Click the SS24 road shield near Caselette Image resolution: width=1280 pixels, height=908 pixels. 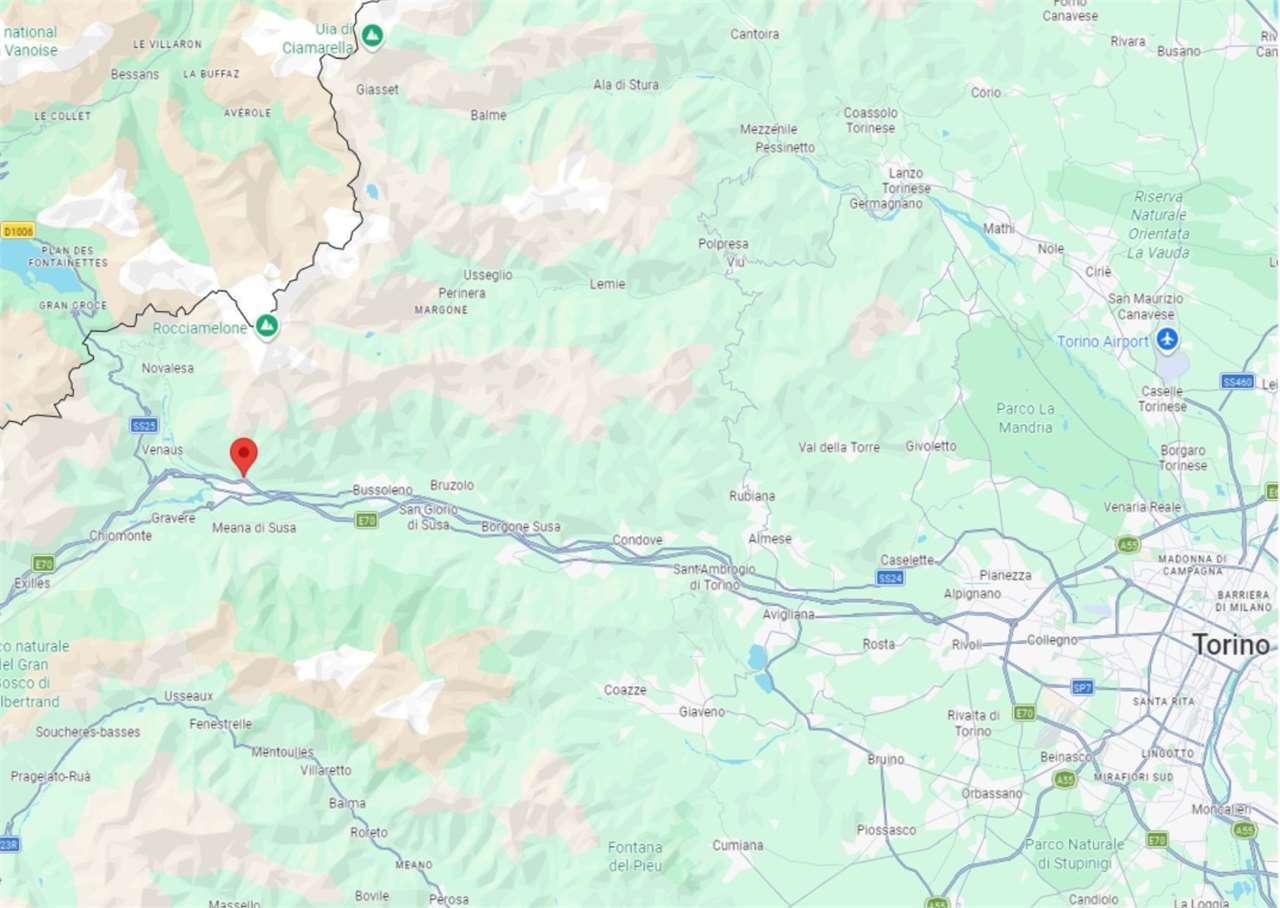coord(890,578)
